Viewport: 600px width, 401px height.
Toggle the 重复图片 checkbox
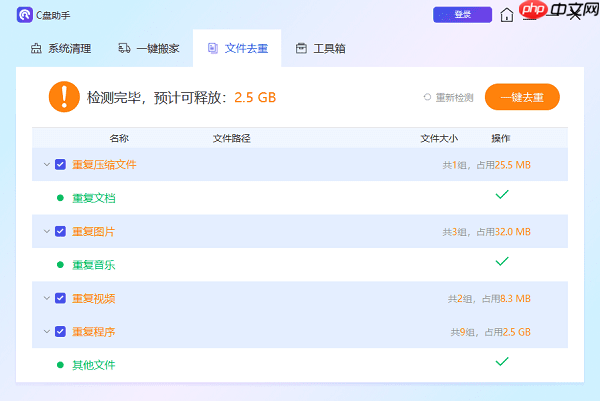point(61,231)
